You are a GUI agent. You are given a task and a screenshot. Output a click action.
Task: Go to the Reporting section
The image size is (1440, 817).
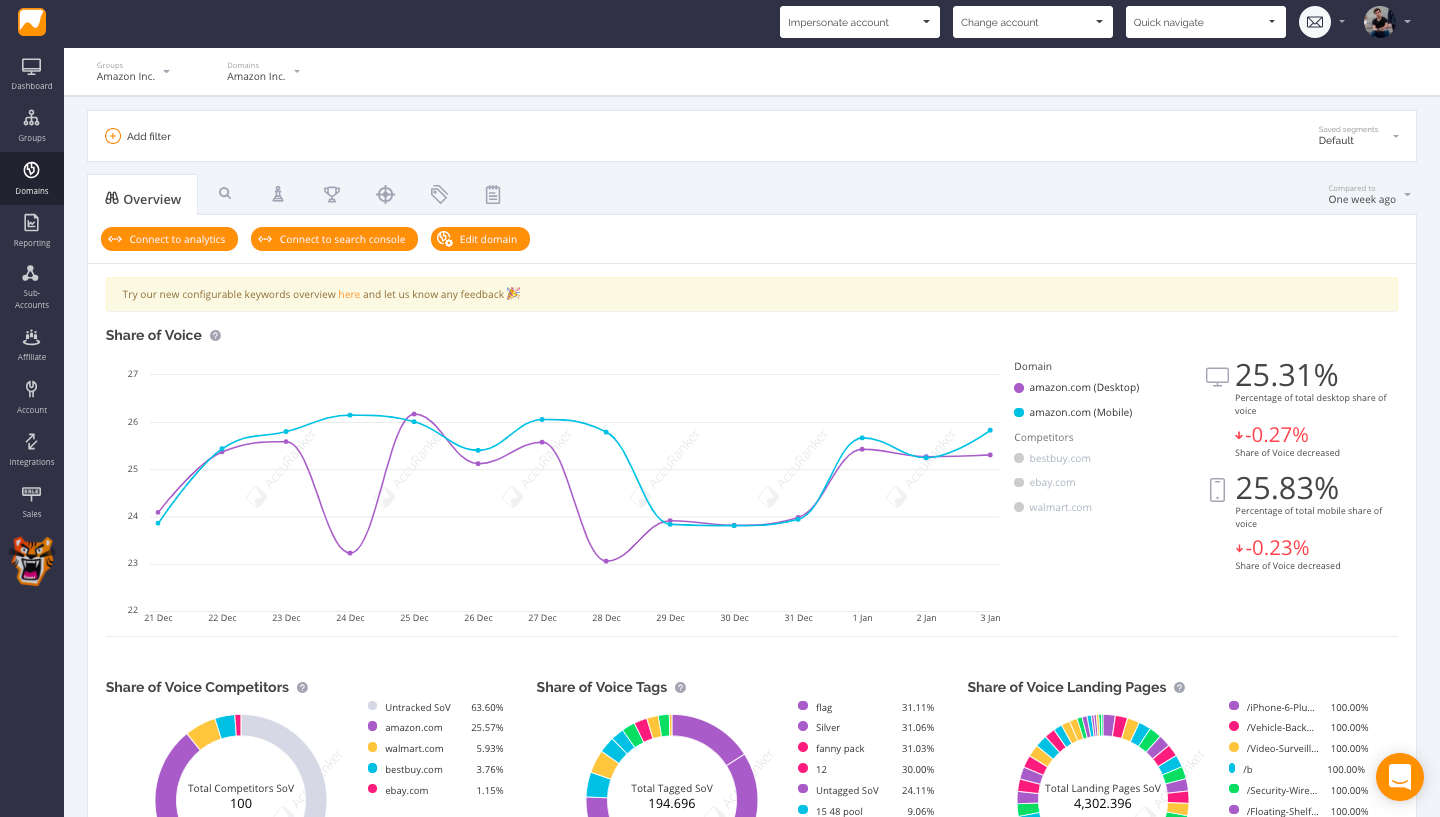tap(31, 229)
